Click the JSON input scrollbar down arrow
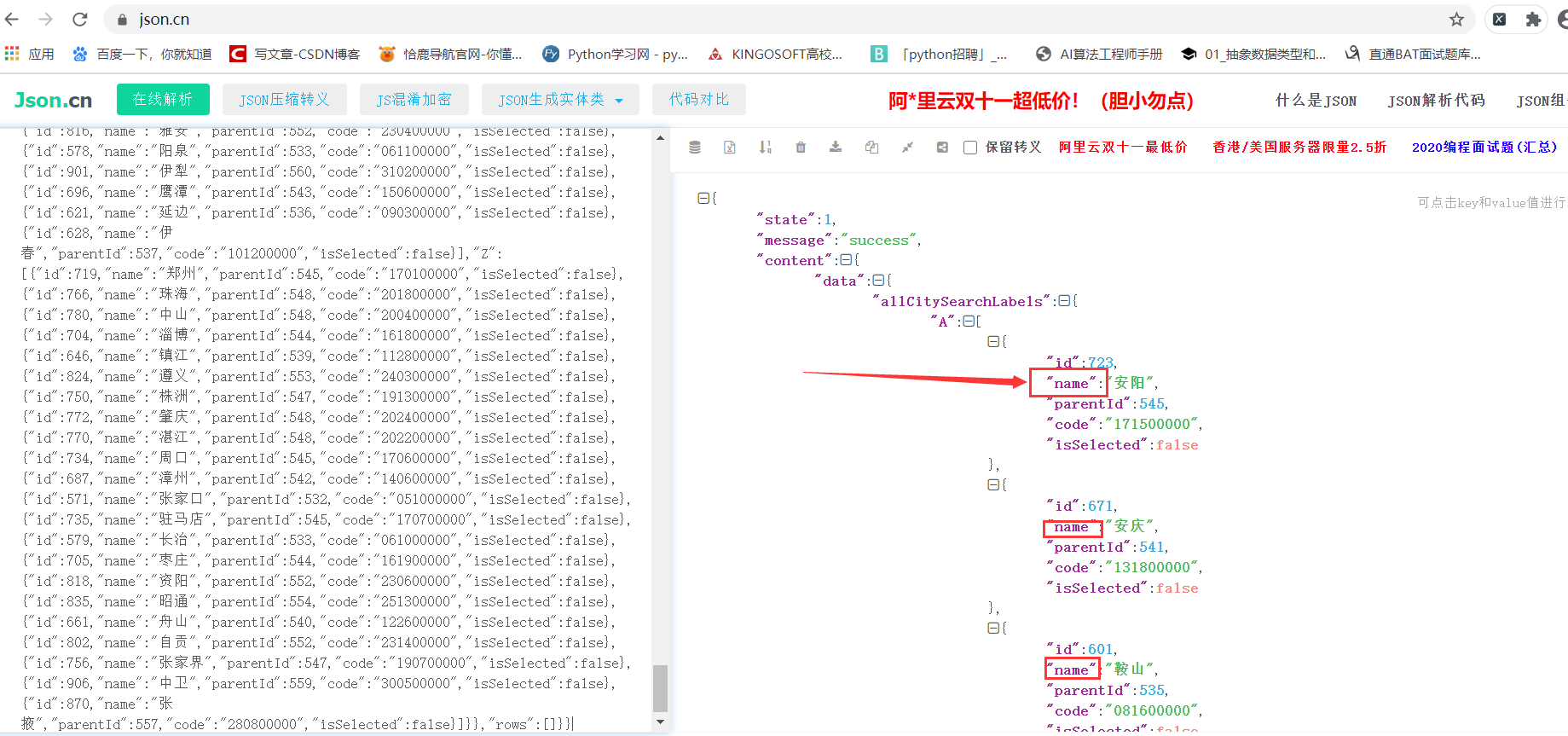1568x736 pixels. (x=660, y=722)
